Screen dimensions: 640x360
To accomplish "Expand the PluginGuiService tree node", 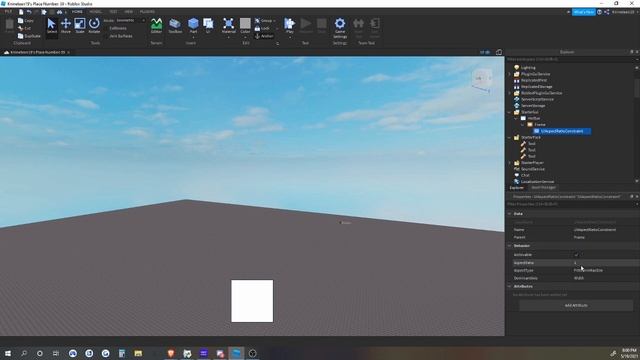I will [x=509, y=74].
